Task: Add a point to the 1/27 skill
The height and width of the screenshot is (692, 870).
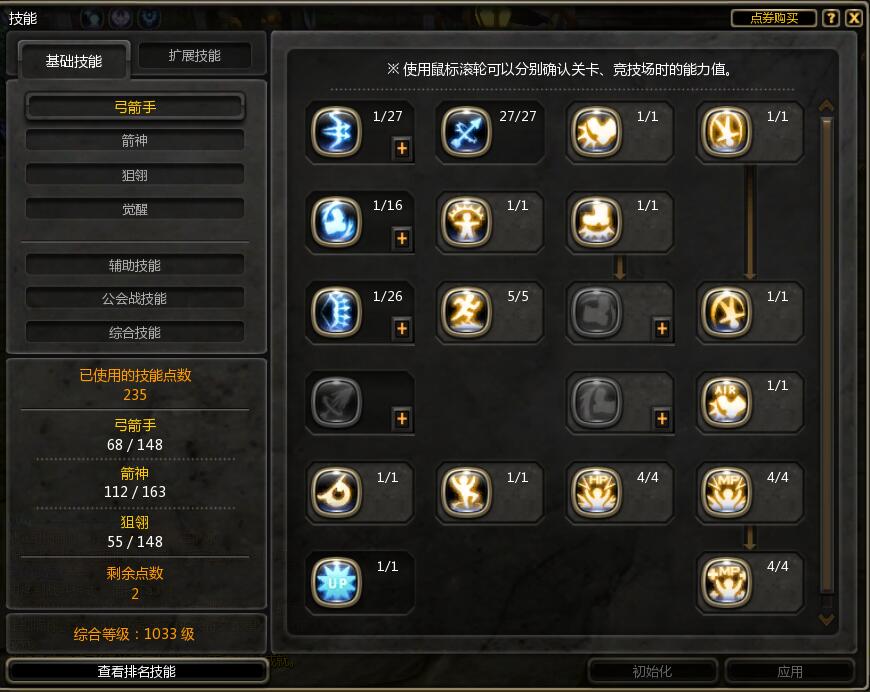Action: 402,148
